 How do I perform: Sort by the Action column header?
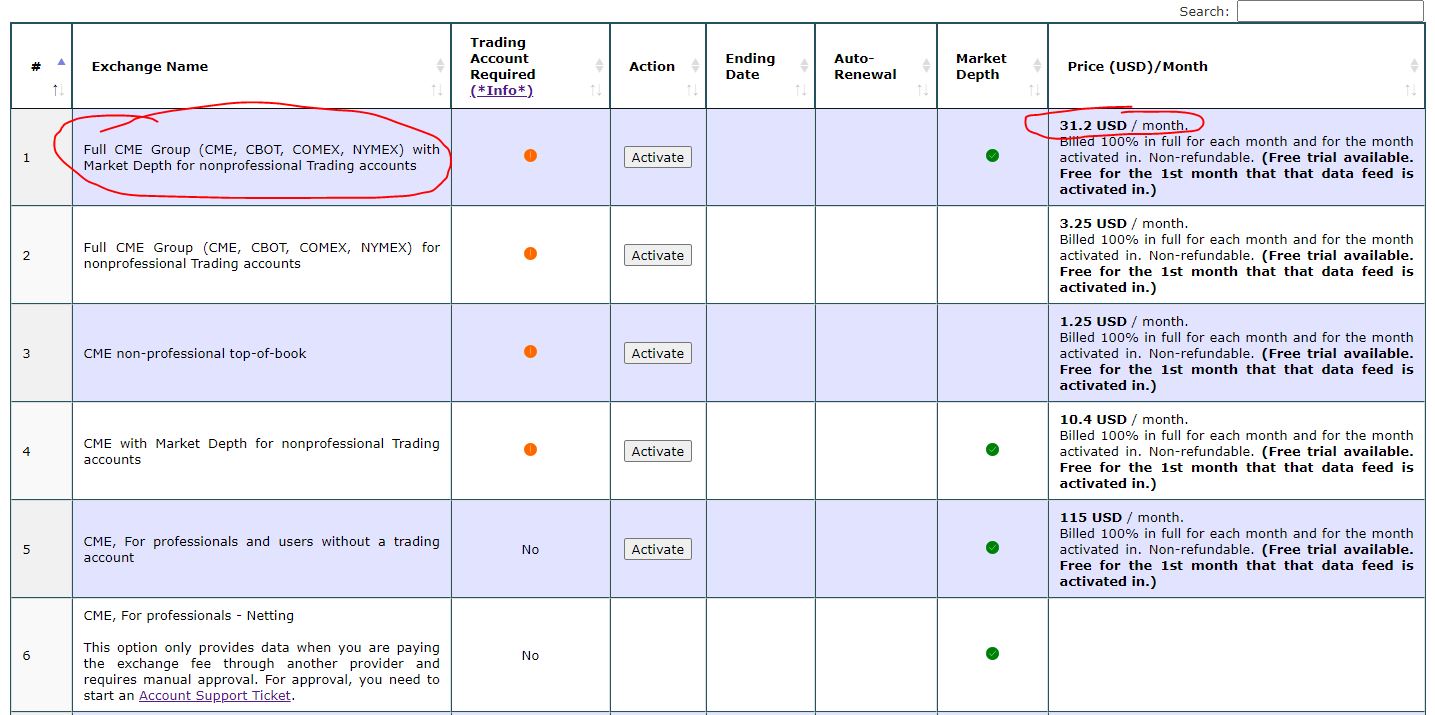click(658, 66)
